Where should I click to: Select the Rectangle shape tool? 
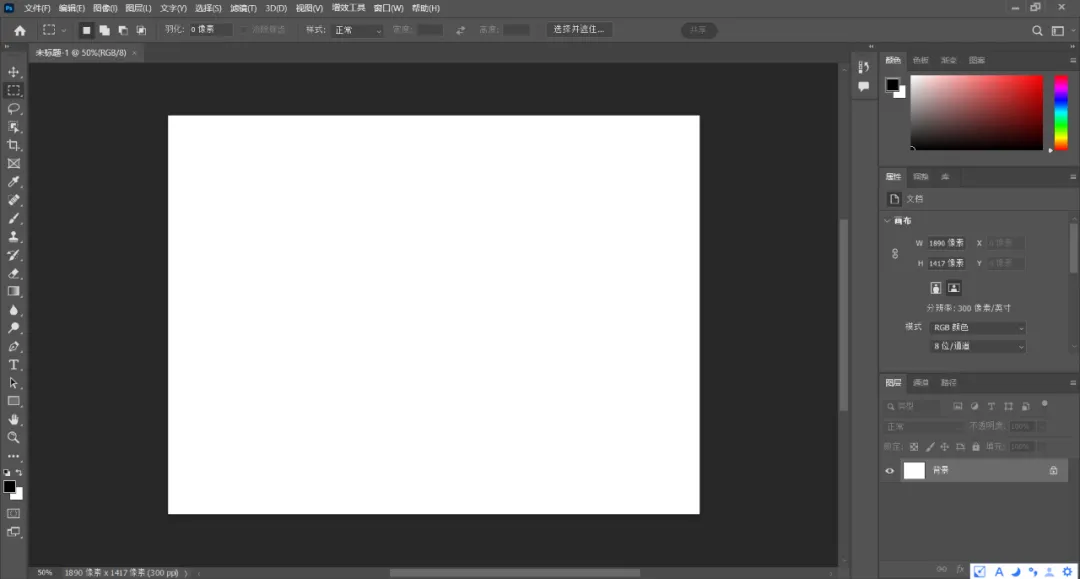(x=13, y=401)
